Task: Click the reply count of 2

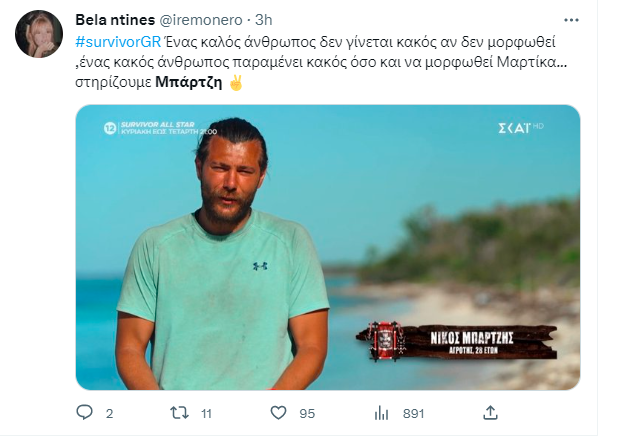Action: click(108, 412)
